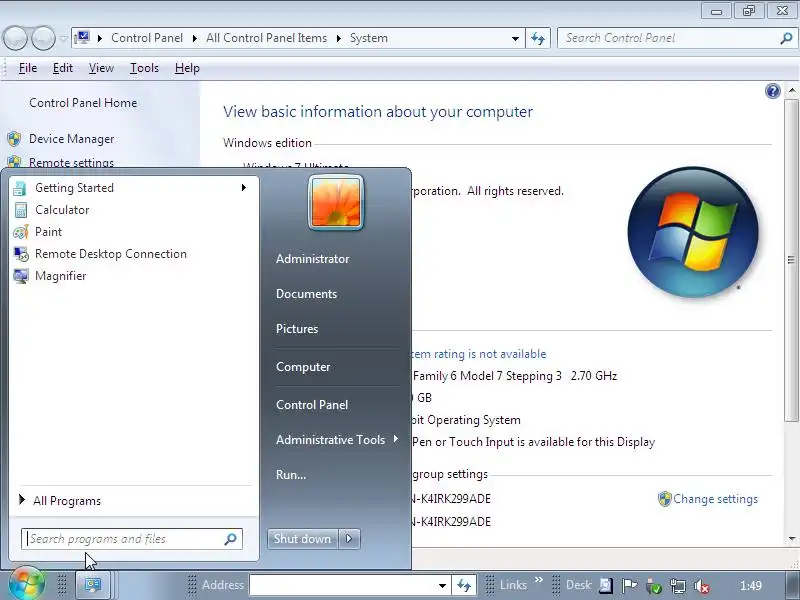Image resolution: width=800 pixels, height=600 pixels.
Task: Open the Help menu
Action: point(187,68)
